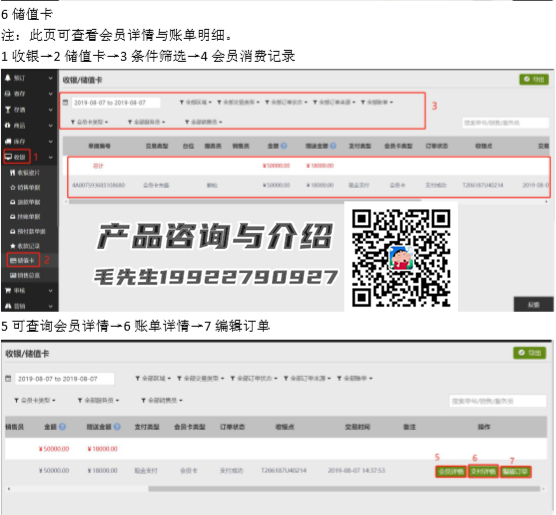Click the star icon beside 收款记录

click(x=13, y=246)
